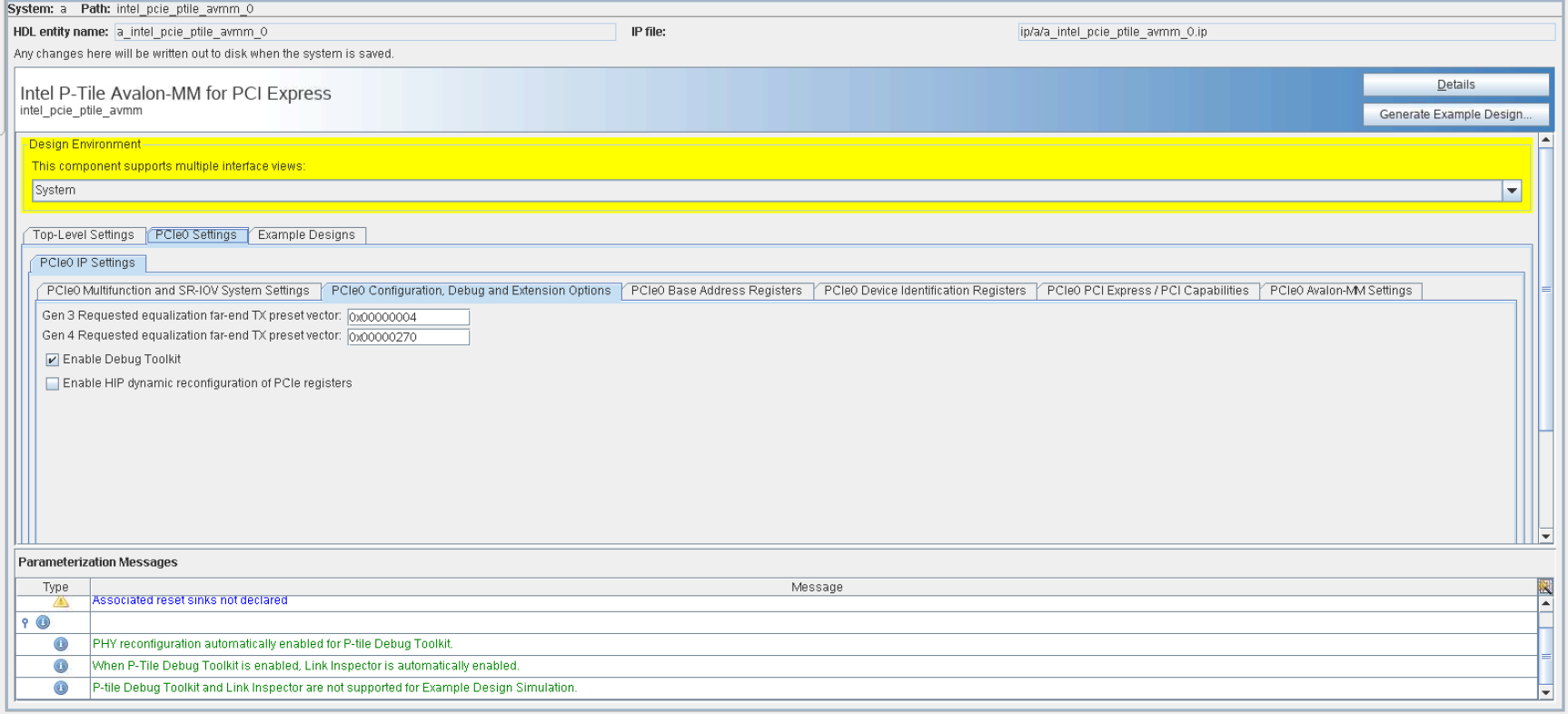Open the interface views dropdown arrow
The width and height of the screenshot is (1568, 714).
click(x=1512, y=191)
